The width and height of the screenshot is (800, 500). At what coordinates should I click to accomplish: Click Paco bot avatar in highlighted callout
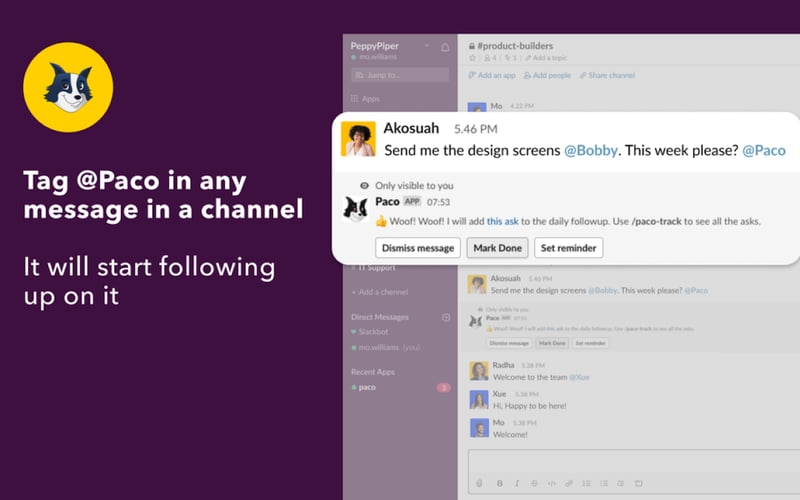[356, 209]
